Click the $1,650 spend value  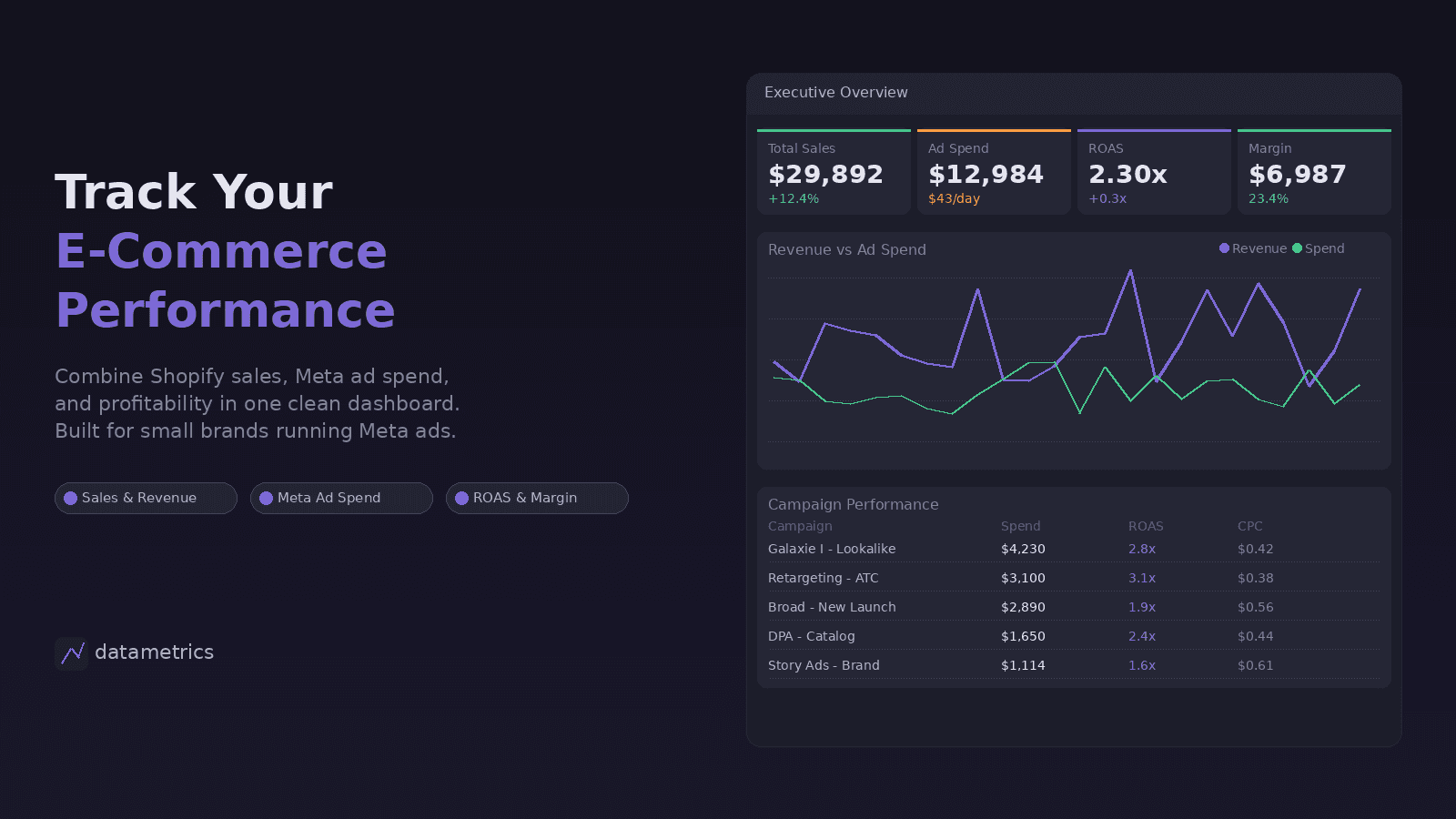tap(1023, 636)
